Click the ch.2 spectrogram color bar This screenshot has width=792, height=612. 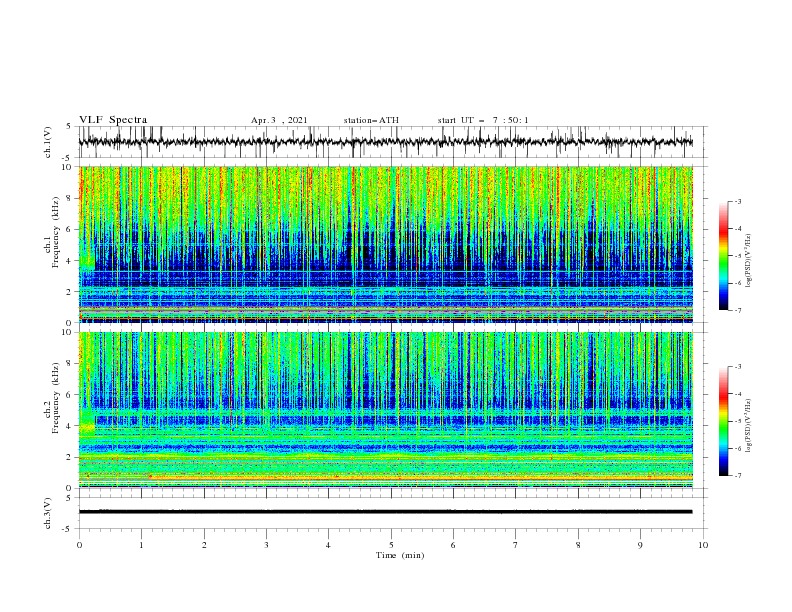(x=723, y=421)
